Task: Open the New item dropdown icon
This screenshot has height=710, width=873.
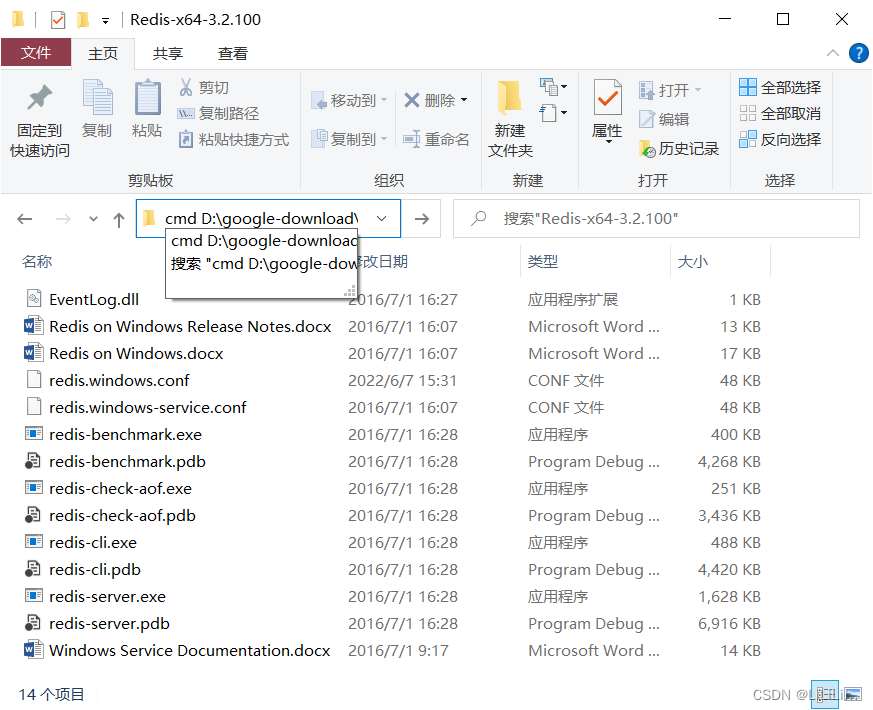Action: [x=553, y=87]
